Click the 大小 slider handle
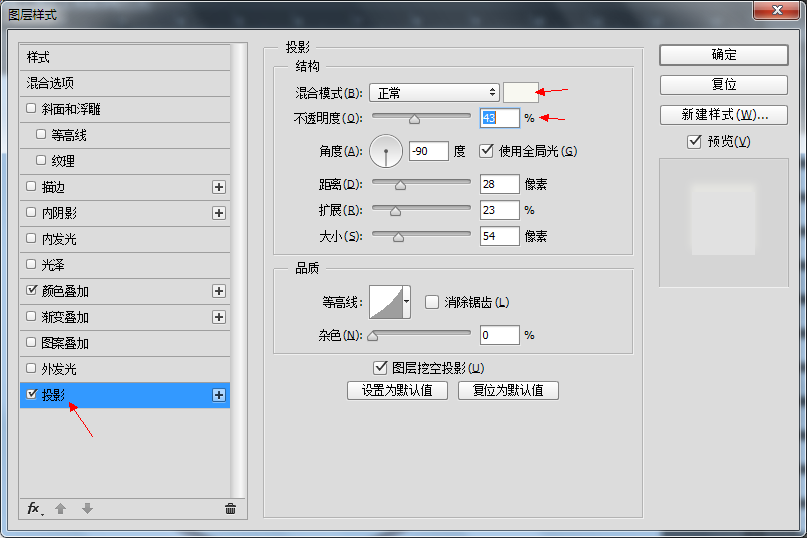Image resolution: width=807 pixels, height=538 pixels. click(x=398, y=237)
